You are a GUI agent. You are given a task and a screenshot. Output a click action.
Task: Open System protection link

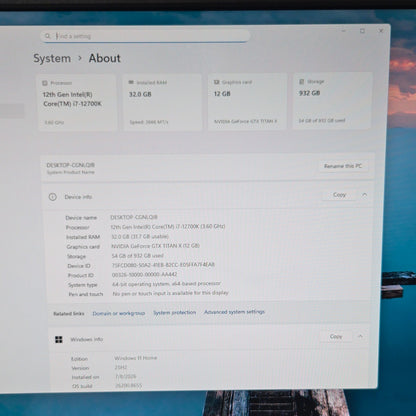click(174, 313)
